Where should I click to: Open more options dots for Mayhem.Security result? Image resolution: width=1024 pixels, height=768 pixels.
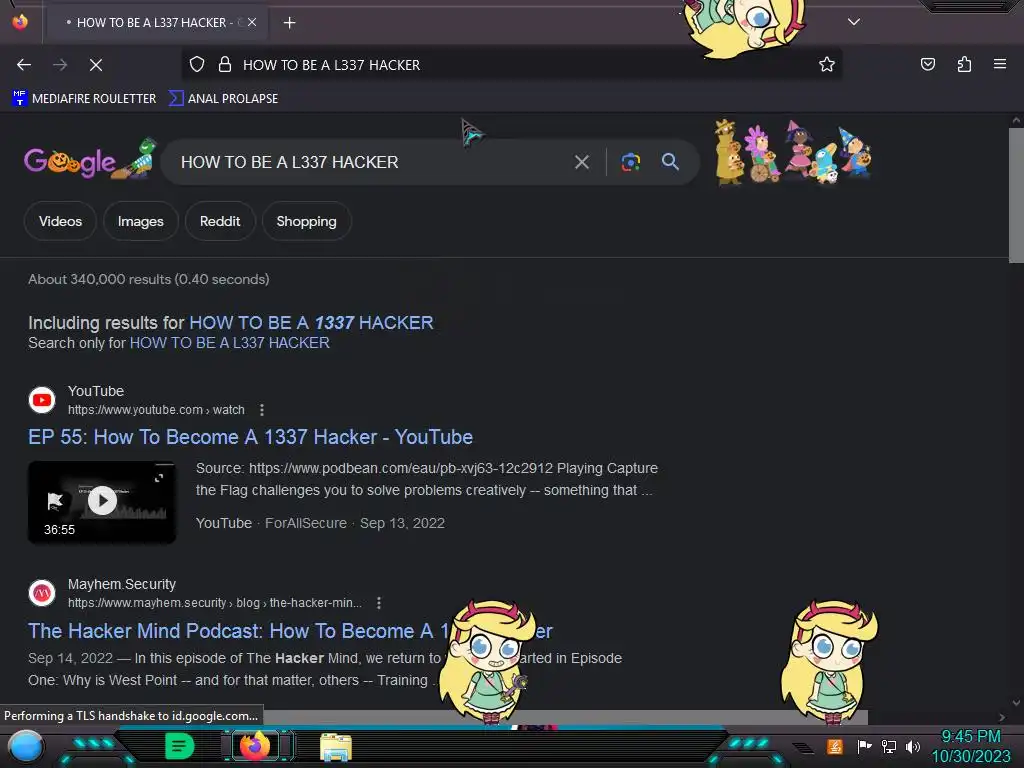[379, 603]
